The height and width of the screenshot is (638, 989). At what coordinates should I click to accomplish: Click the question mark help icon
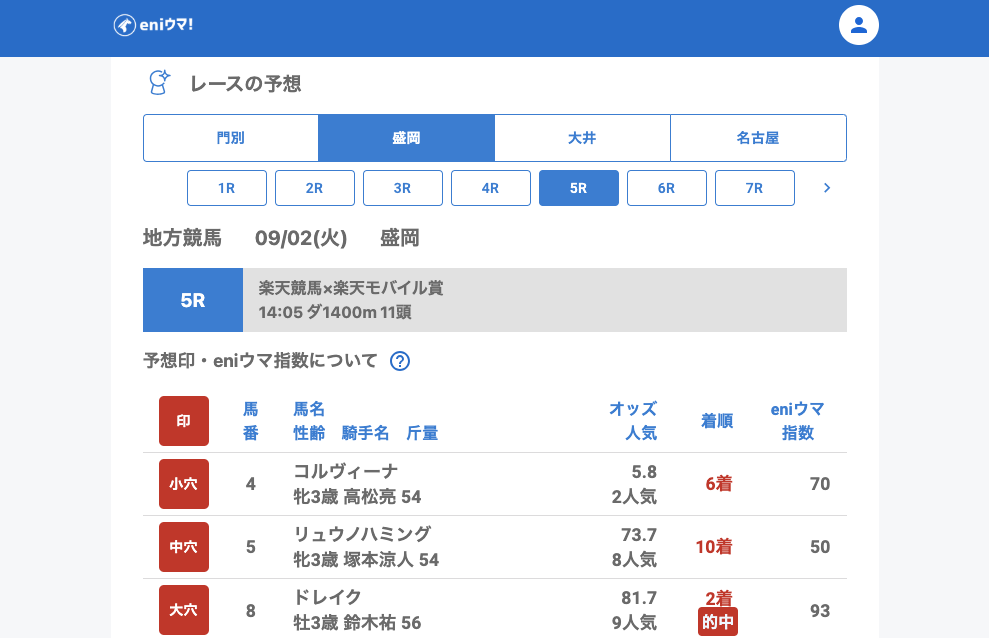[400, 361]
